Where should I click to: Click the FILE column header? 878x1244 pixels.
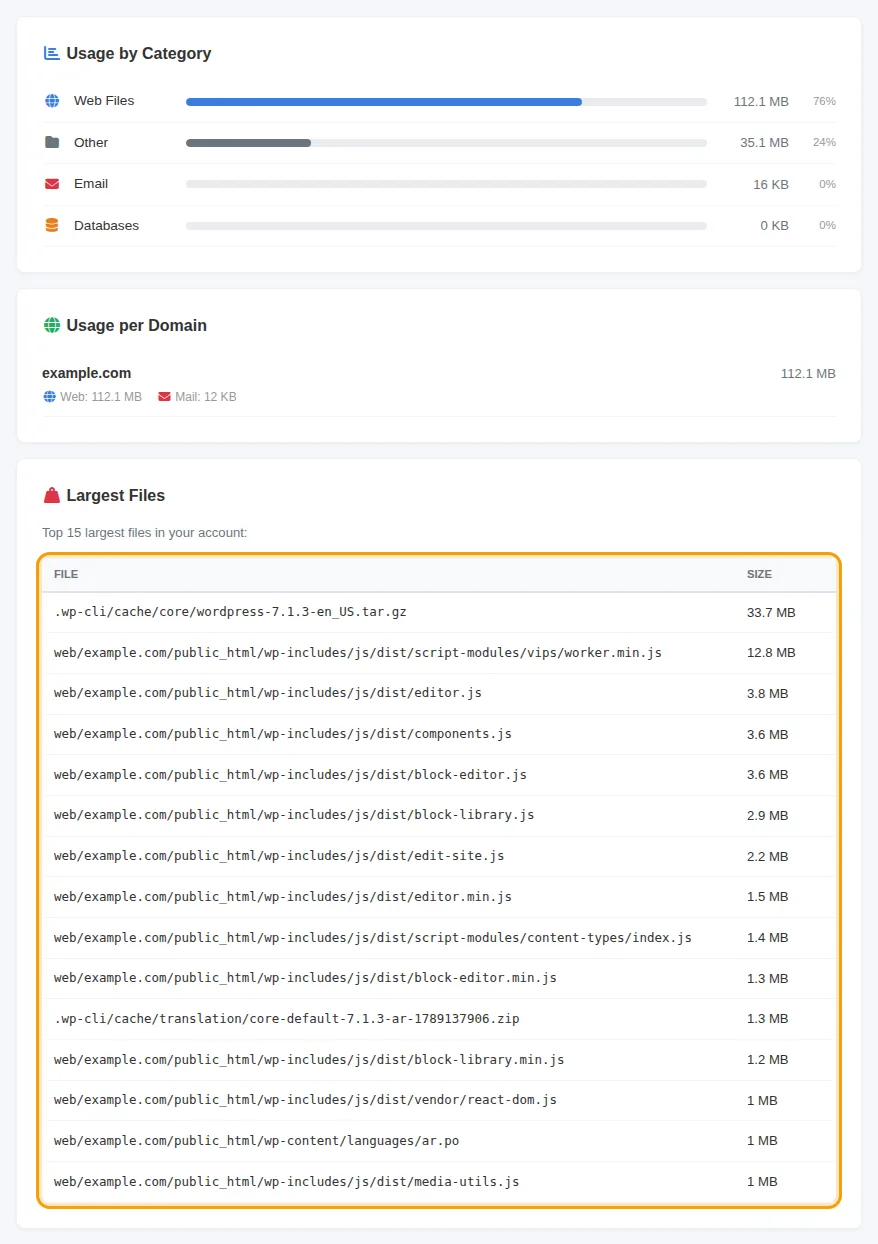66,574
